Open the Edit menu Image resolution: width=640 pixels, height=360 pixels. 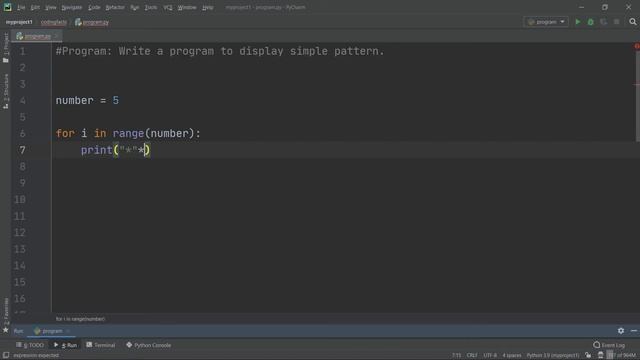coord(35,7)
